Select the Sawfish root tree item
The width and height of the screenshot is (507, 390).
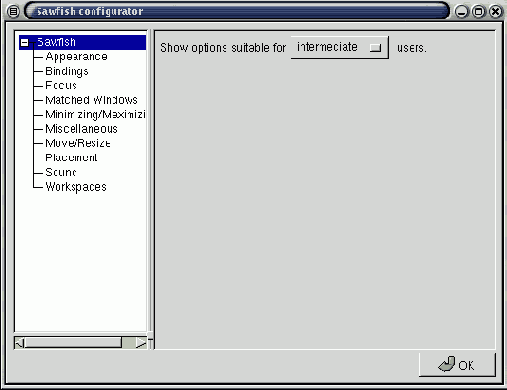click(82, 42)
